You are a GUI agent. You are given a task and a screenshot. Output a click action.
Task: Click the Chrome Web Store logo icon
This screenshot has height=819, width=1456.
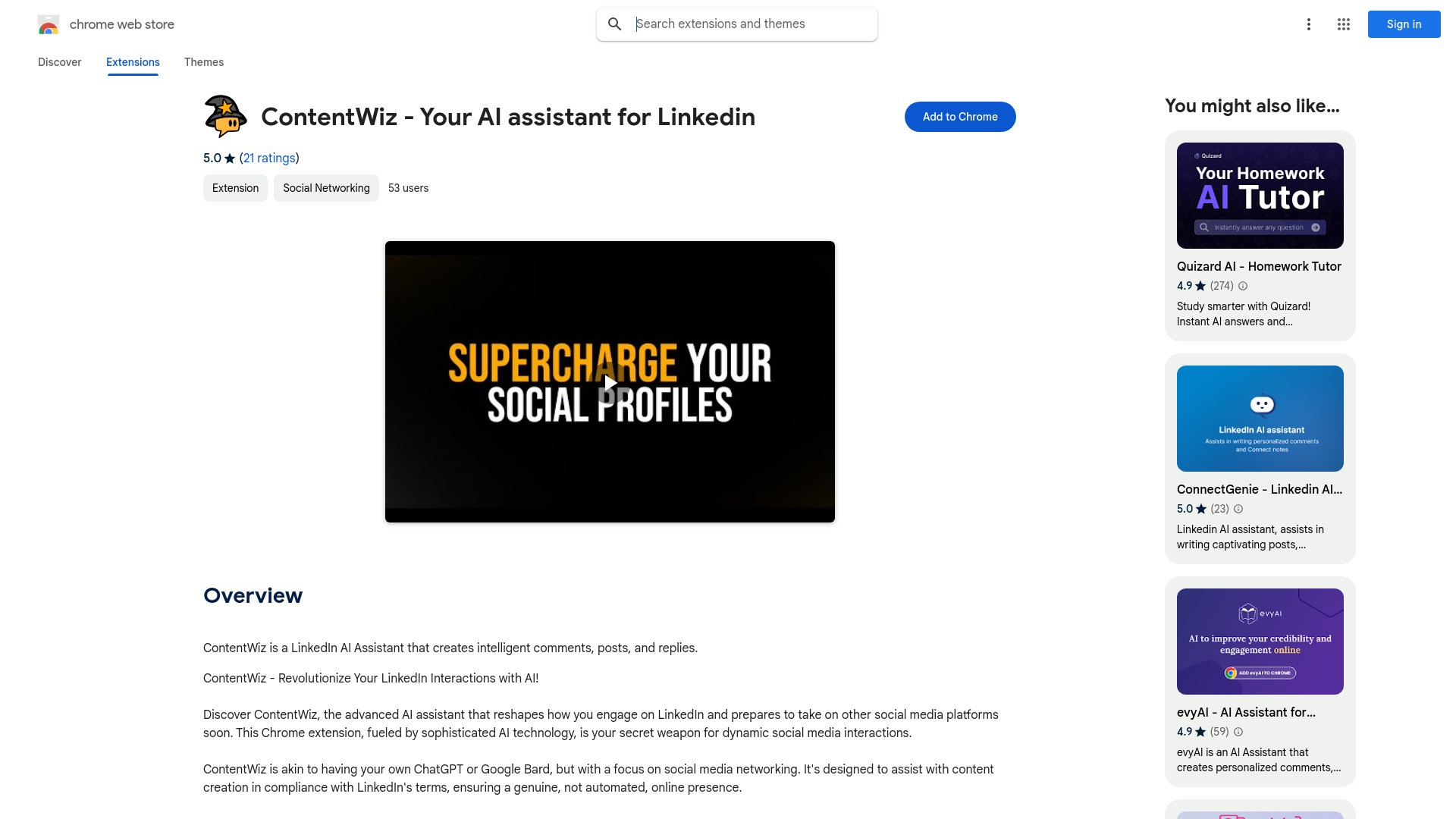tap(47, 24)
